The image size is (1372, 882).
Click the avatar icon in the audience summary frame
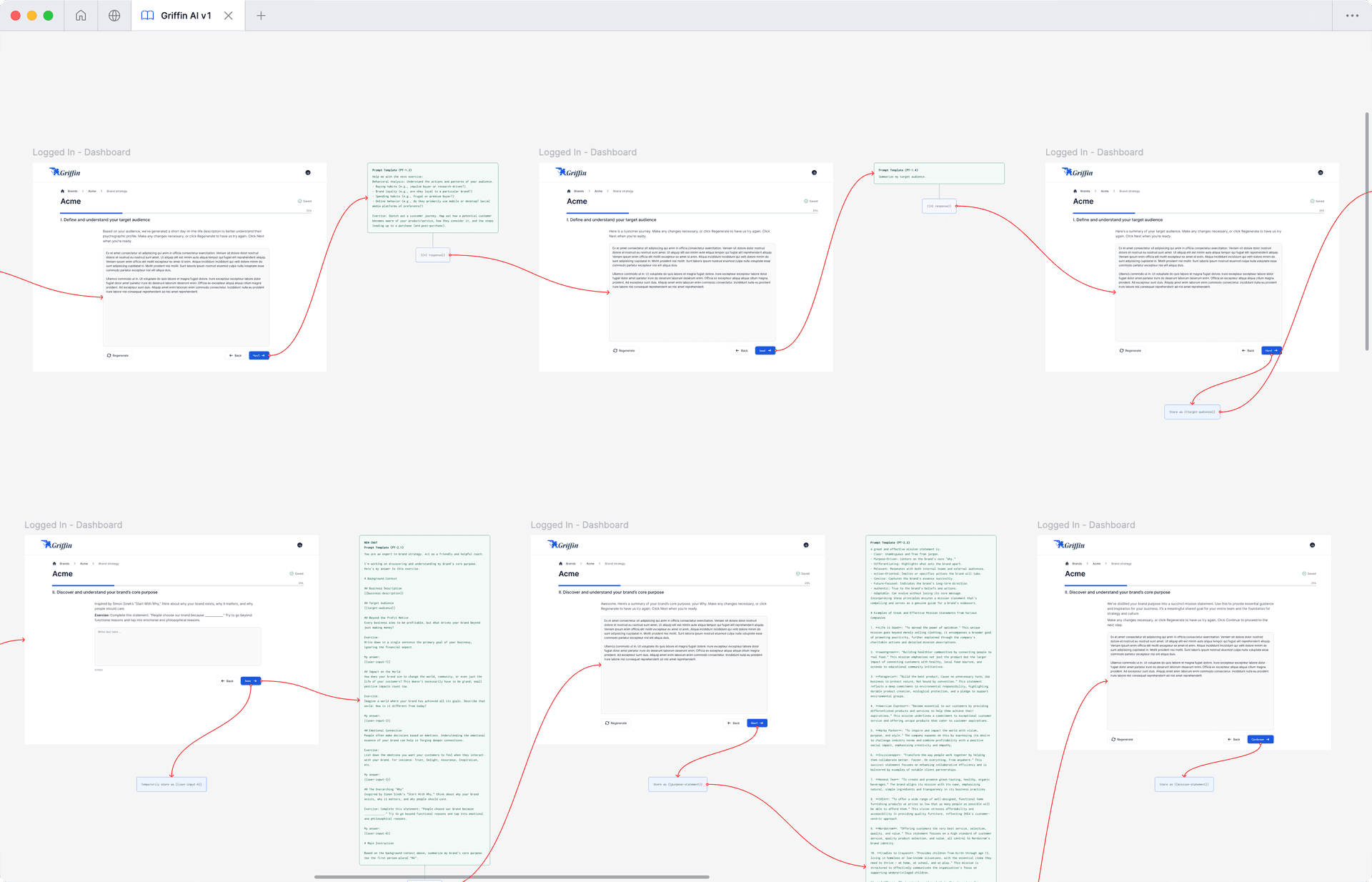click(1321, 172)
